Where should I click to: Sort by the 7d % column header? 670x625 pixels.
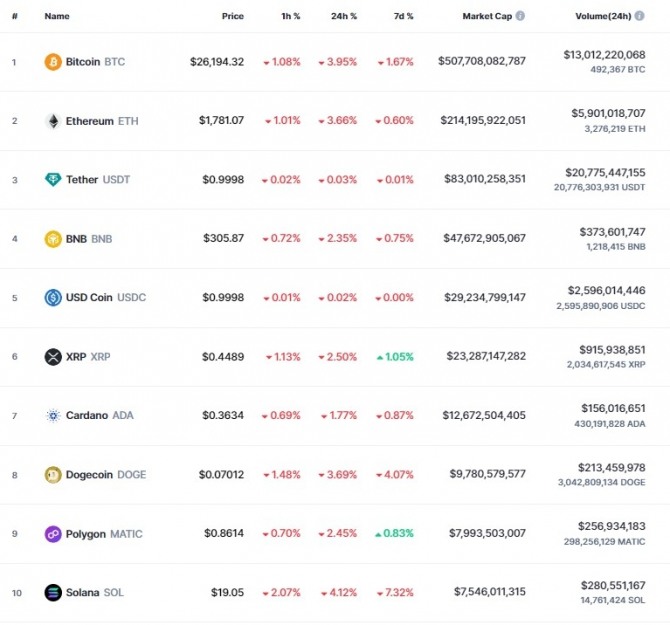(x=403, y=16)
